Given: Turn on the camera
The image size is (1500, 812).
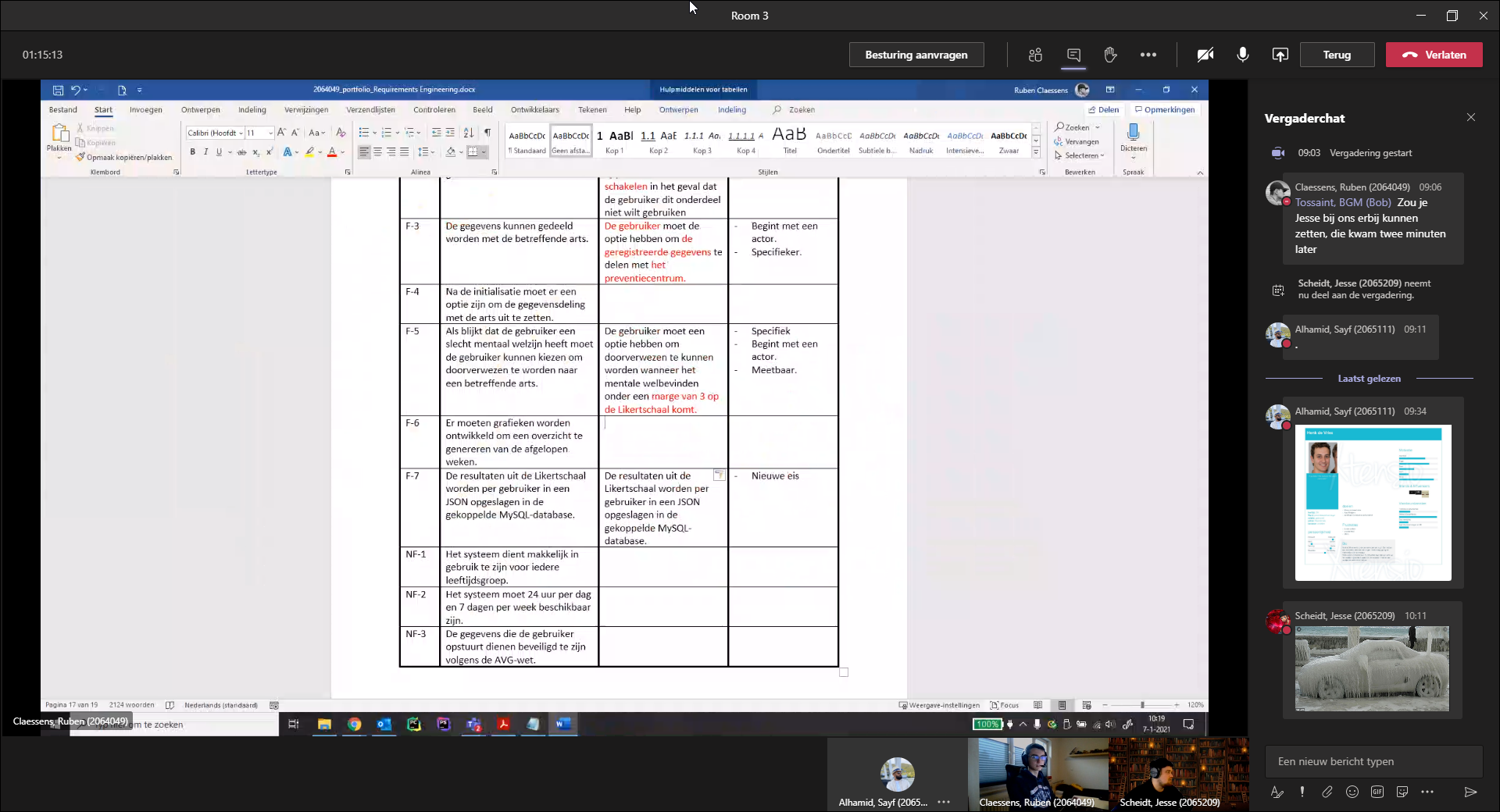Looking at the screenshot, I should (x=1205, y=55).
